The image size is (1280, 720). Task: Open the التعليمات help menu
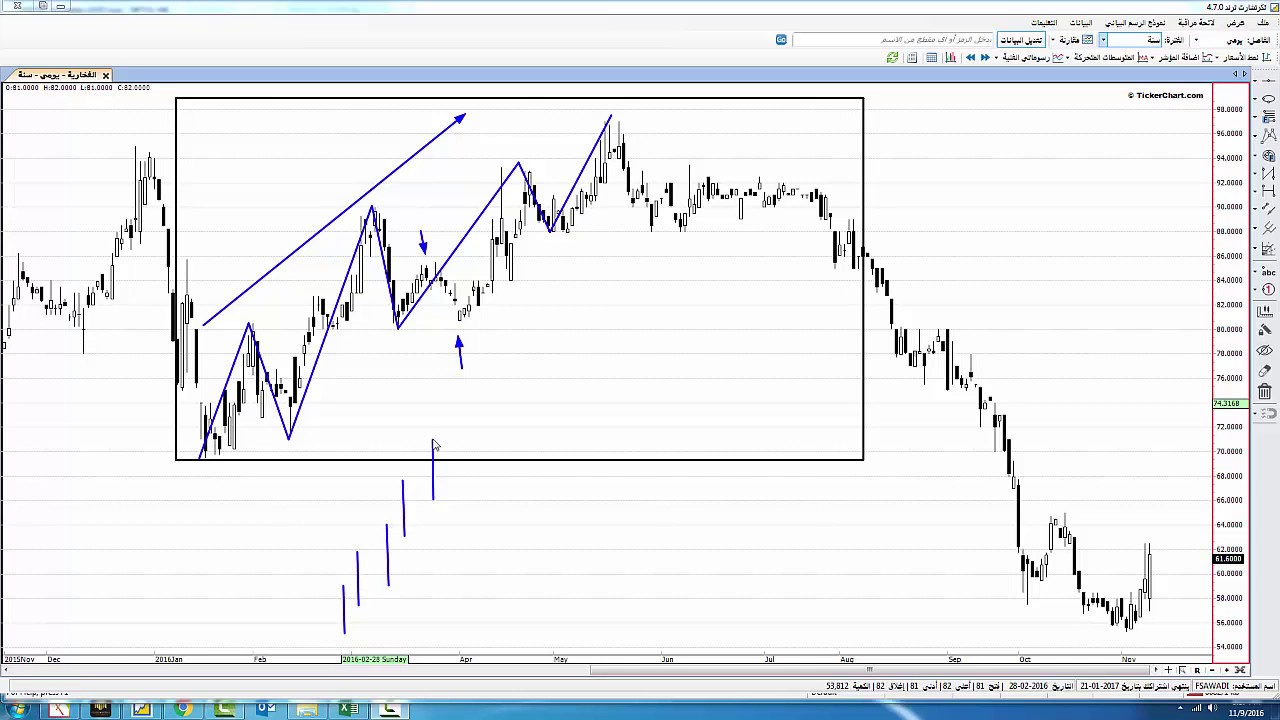pyautogui.click(x=1044, y=23)
